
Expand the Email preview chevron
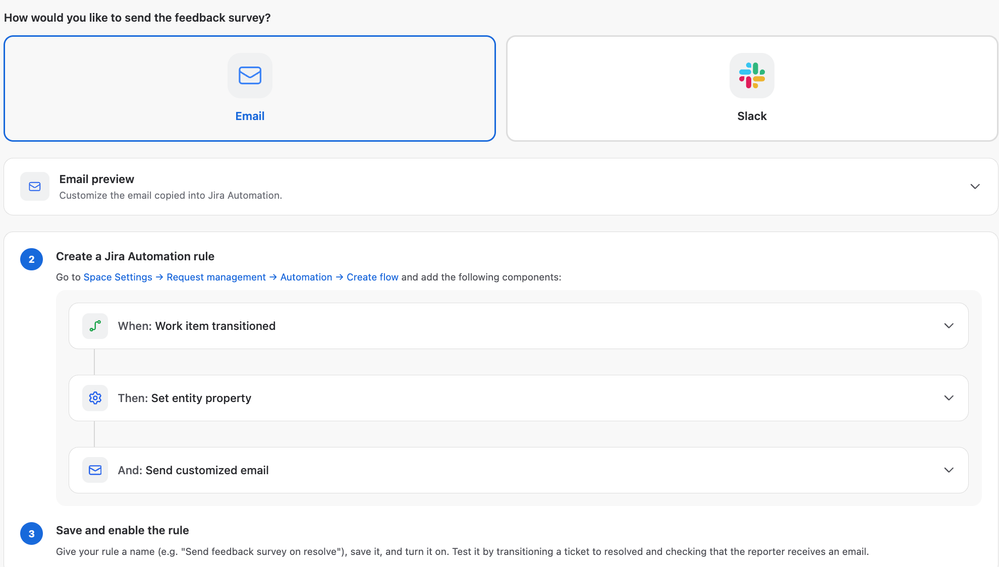point(975,187)
